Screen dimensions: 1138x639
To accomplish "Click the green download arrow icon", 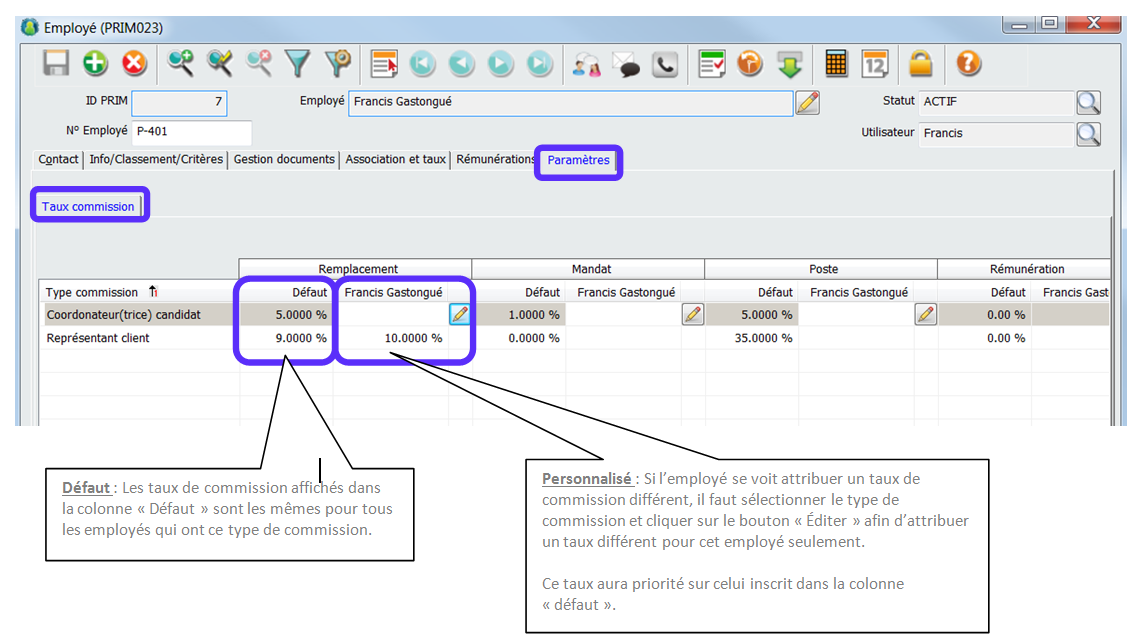I will (790, 64).
